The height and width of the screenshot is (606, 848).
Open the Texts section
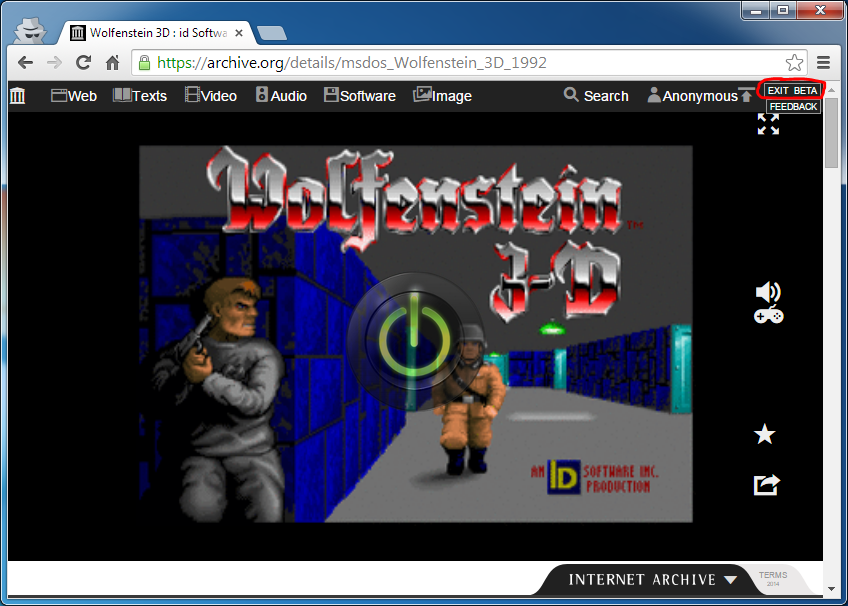[140, 96]
